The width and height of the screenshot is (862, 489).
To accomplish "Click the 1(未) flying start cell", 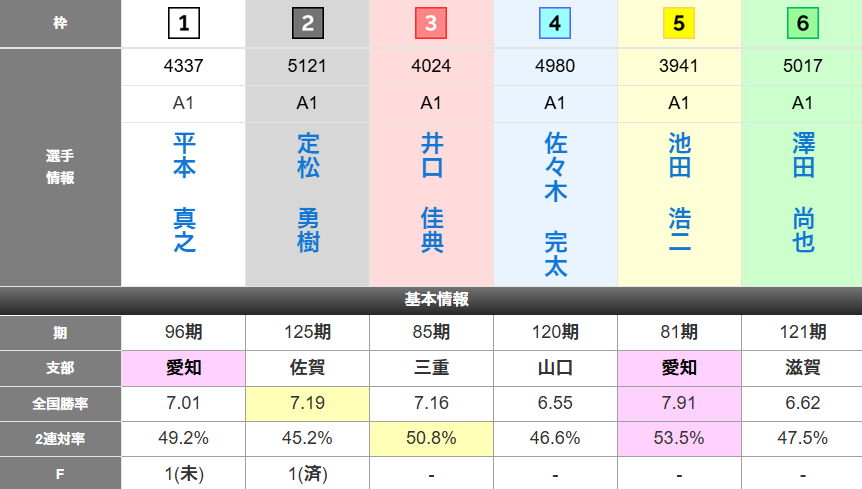I will point(184,473).
